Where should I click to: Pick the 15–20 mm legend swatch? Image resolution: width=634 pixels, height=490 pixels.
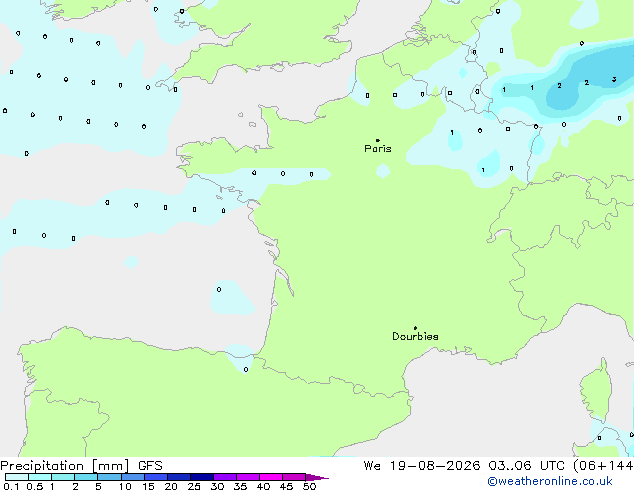click(156, 477)
